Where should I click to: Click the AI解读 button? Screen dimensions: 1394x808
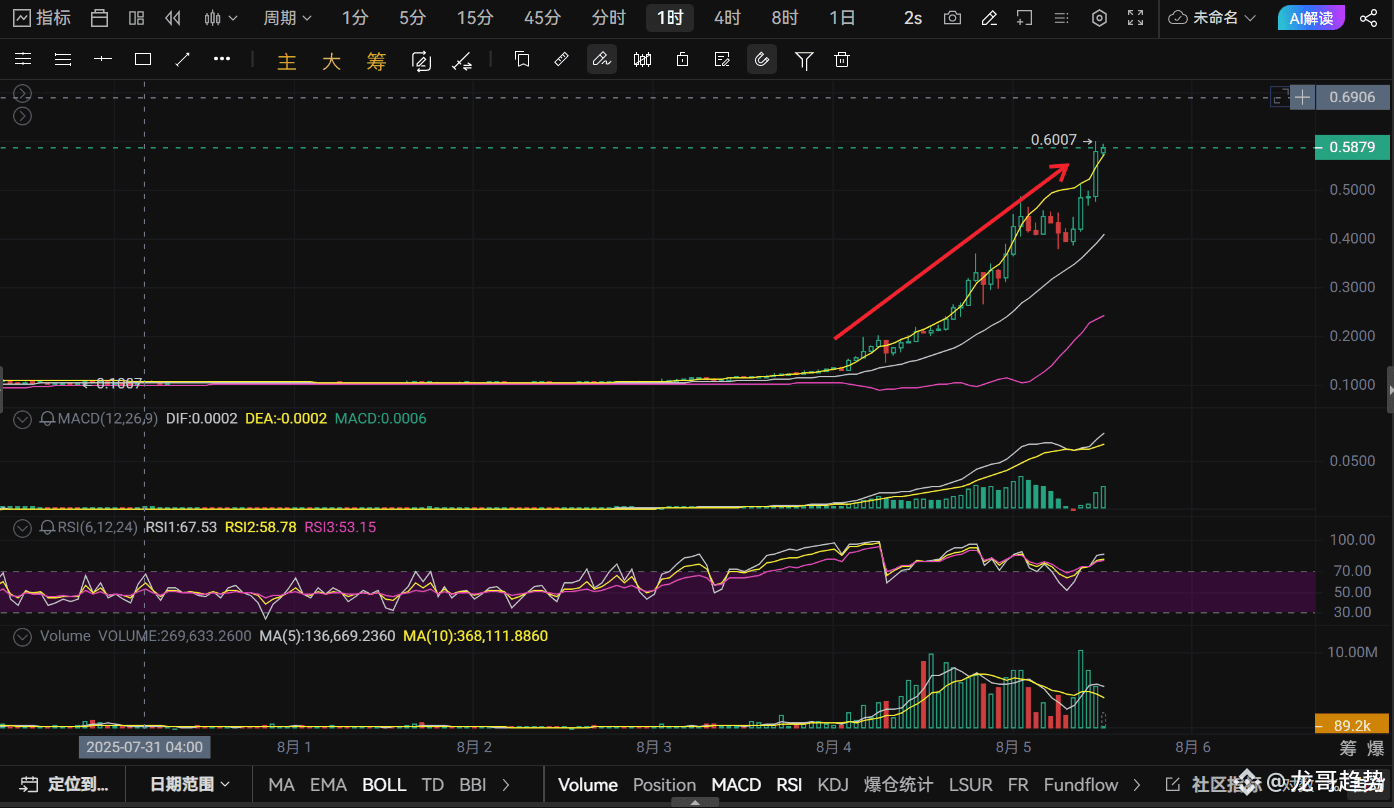[x=1311, y=18]
